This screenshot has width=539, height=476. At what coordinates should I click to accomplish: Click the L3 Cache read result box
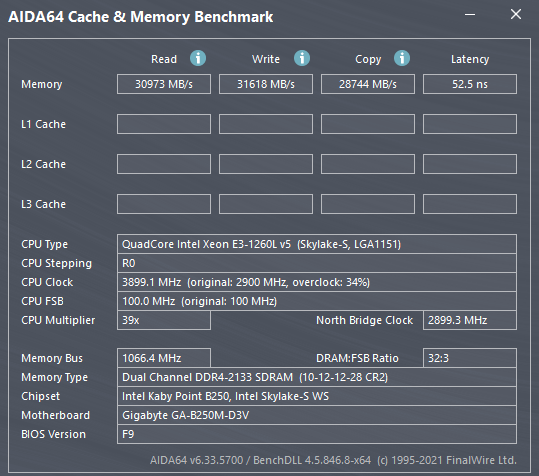click(164, 204)
